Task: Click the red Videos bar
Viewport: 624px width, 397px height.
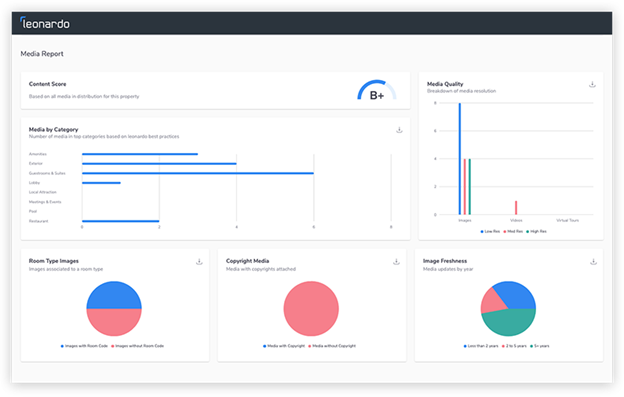Action: 516,208
